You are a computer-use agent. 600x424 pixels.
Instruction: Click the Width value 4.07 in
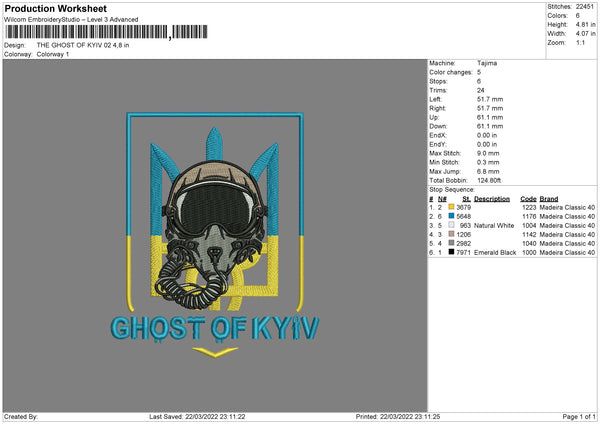(585, 34)
